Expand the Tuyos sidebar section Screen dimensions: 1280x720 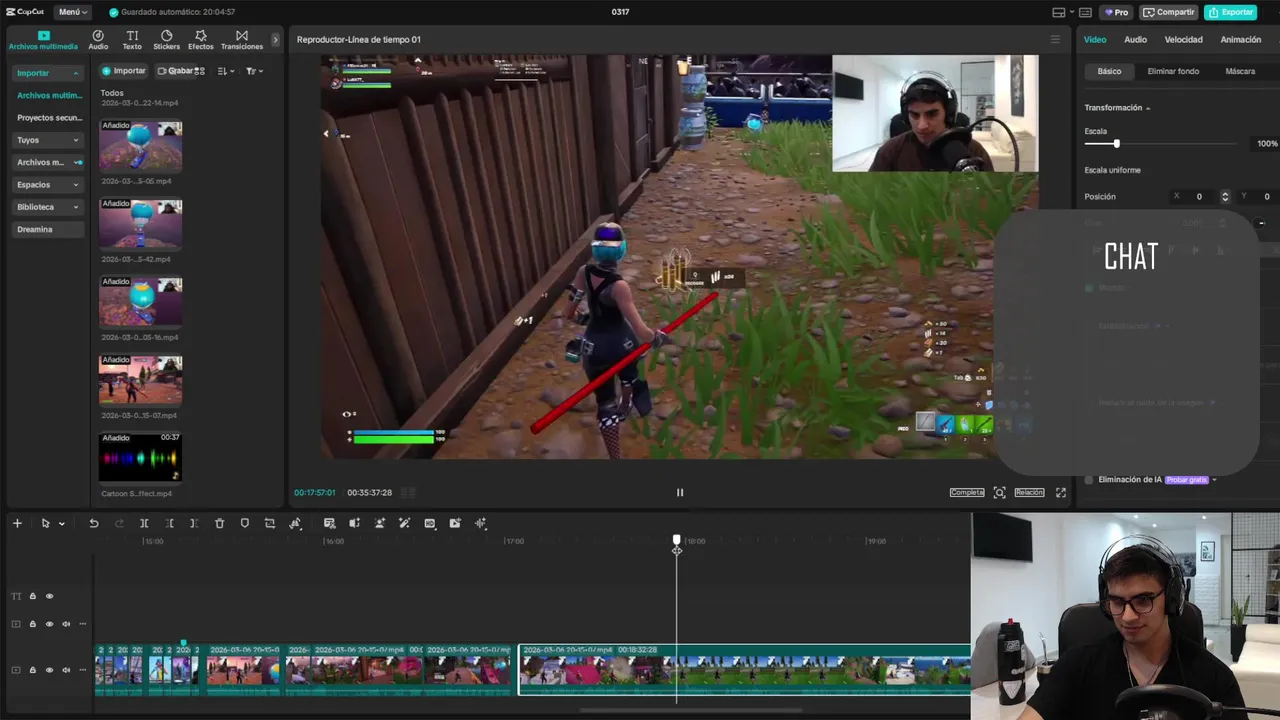tap(76, 140)
